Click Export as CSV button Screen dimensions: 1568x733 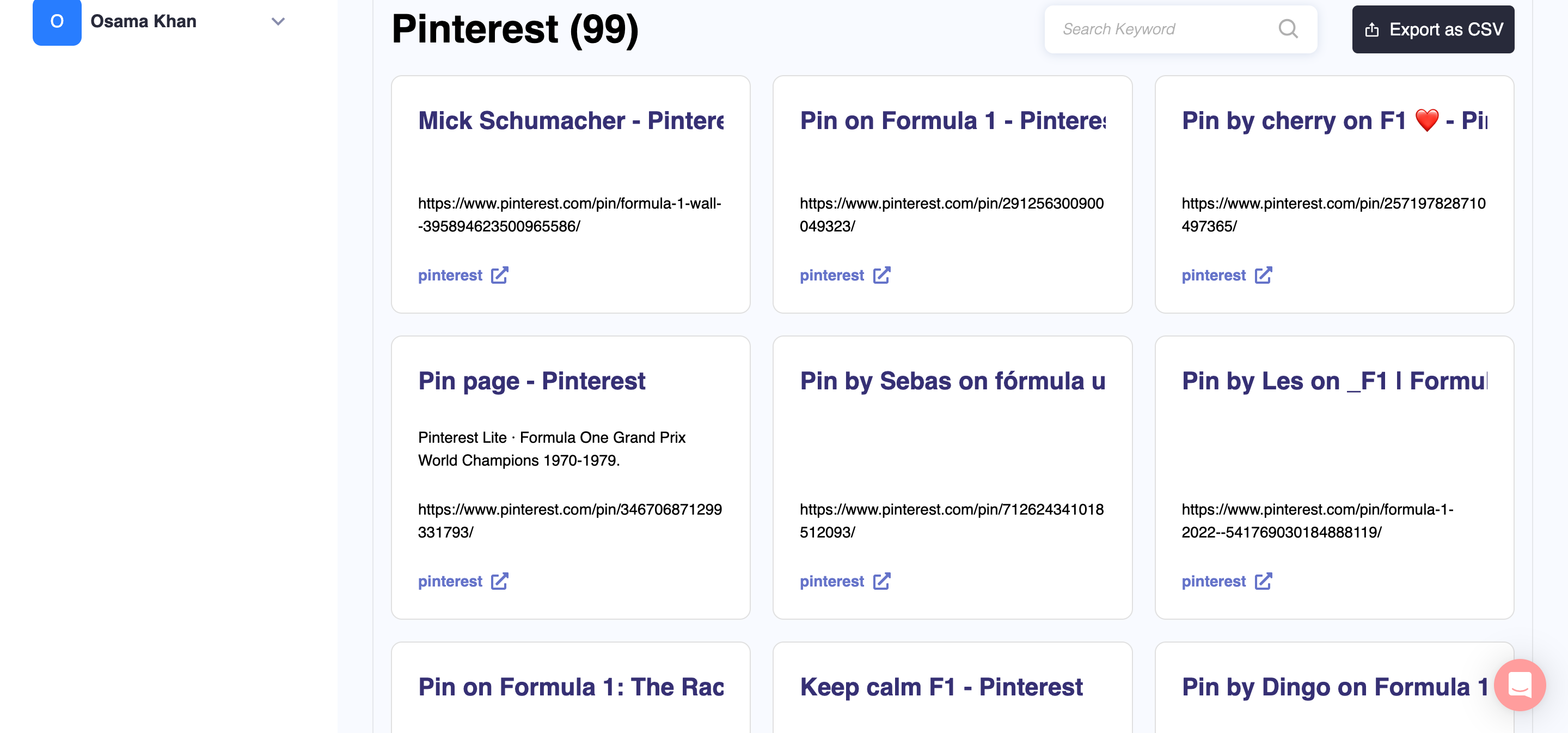click(x=1433, y=29)
